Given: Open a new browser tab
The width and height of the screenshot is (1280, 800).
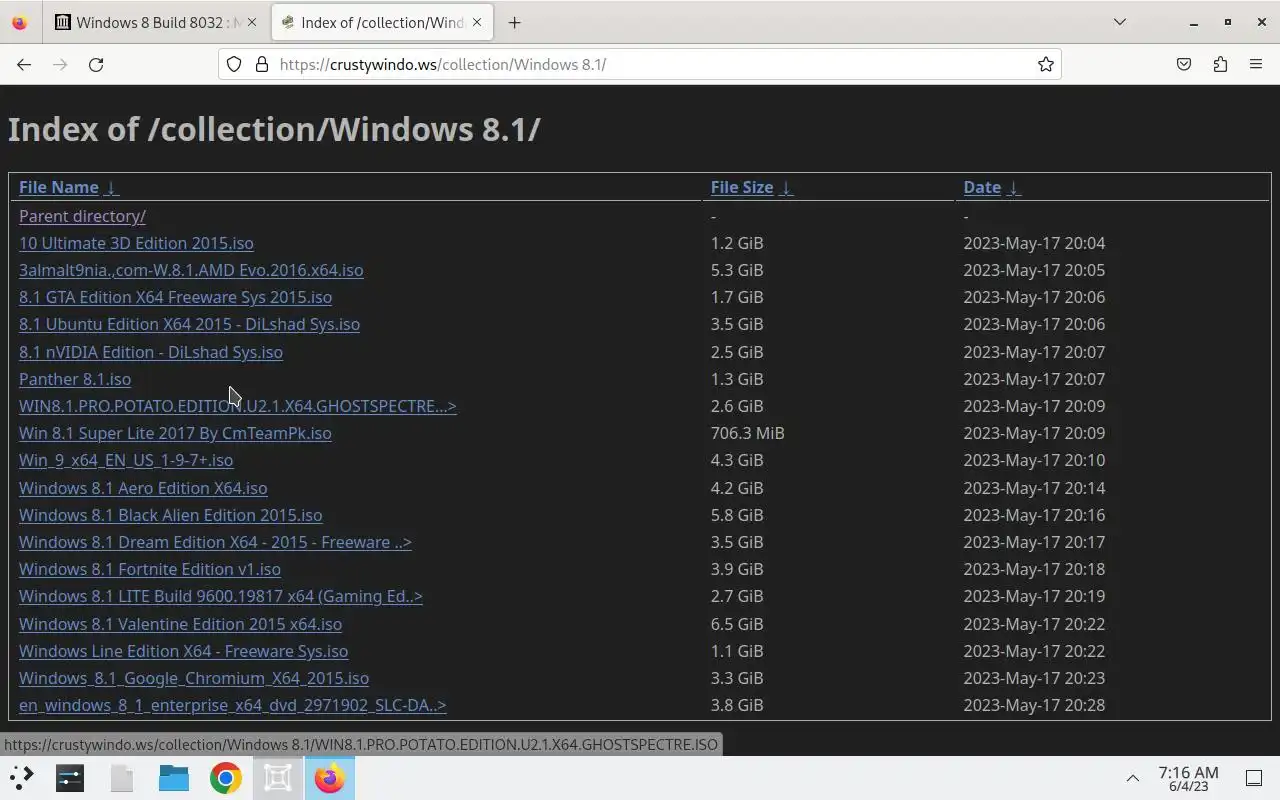Looking at the screenshot, I should point(514,22).
